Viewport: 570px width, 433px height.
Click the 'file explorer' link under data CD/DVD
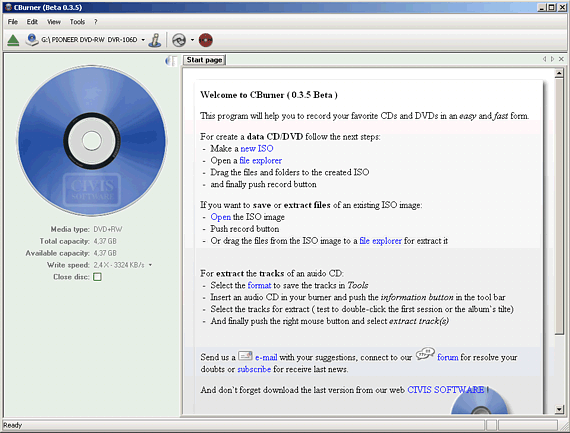pyautogui.click(x=260, y=161)
